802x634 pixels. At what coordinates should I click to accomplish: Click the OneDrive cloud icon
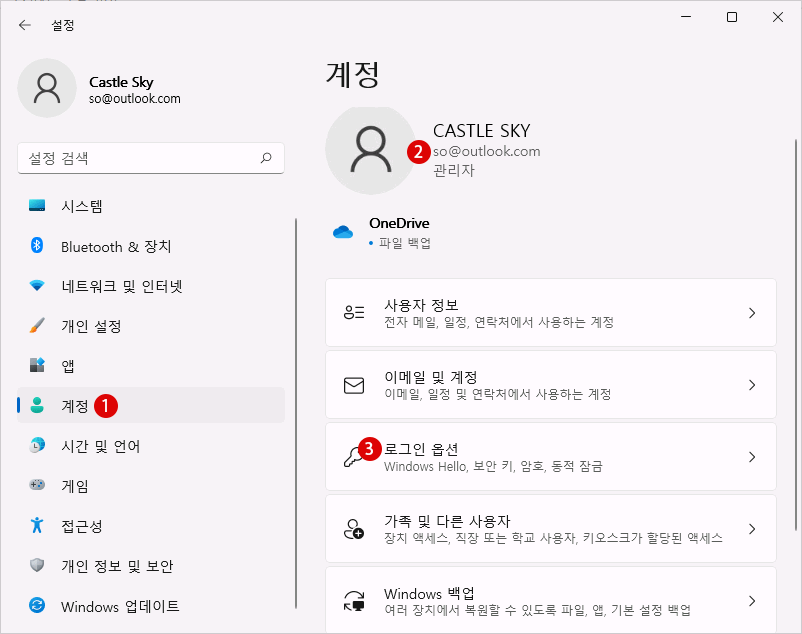[x=343, y=232]
